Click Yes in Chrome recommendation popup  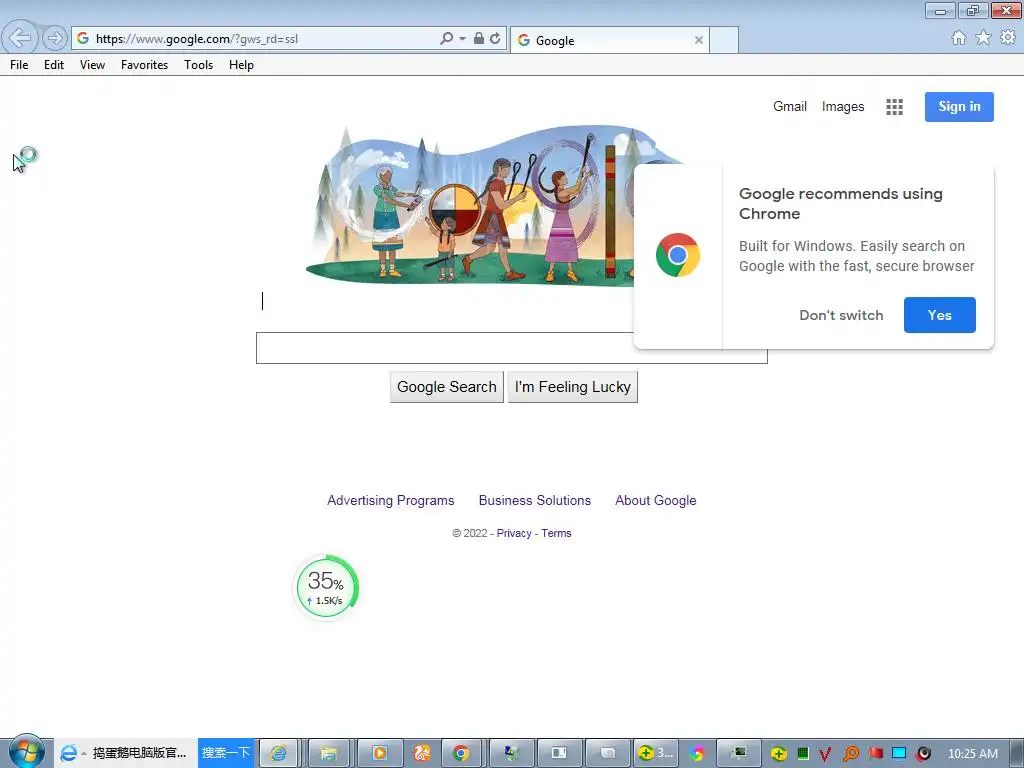(x=940, y=315)
